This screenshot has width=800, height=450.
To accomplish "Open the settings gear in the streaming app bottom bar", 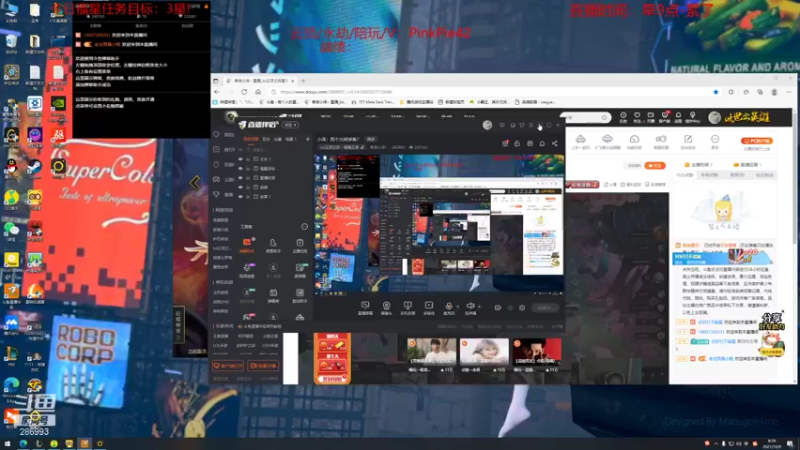I will click(x=522, y=308).
